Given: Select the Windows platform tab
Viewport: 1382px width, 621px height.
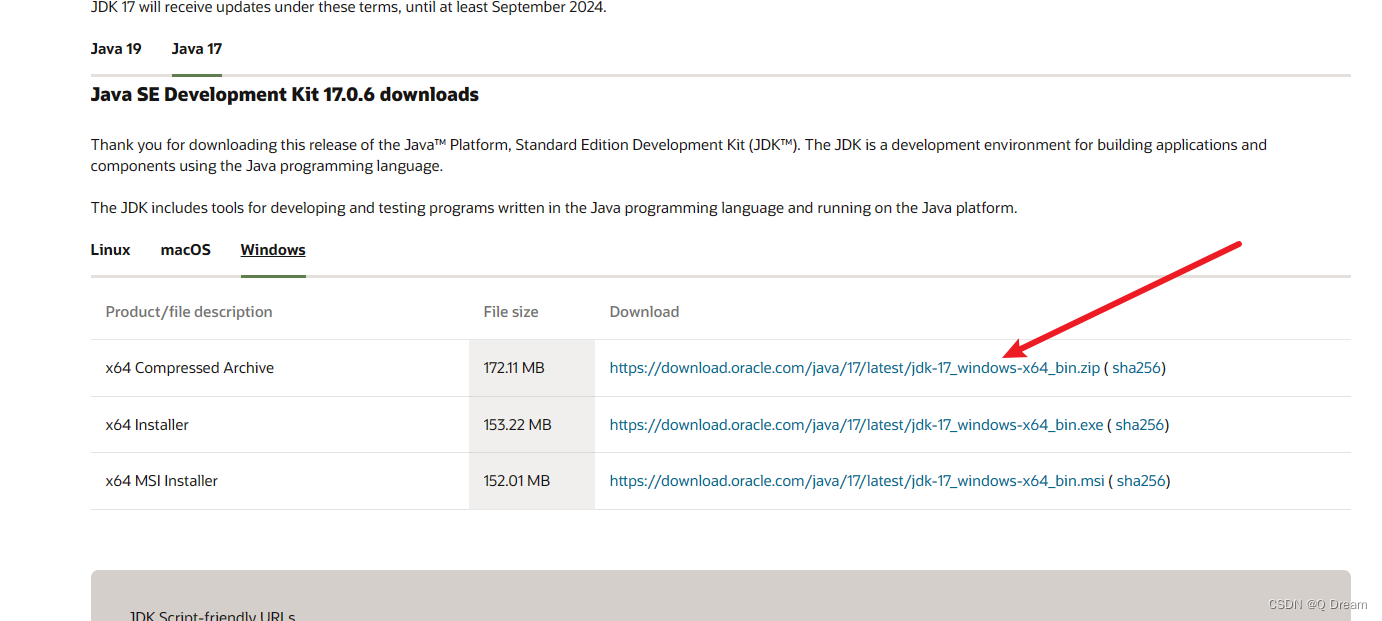Looking at the screenshot, I should (273, 250).
